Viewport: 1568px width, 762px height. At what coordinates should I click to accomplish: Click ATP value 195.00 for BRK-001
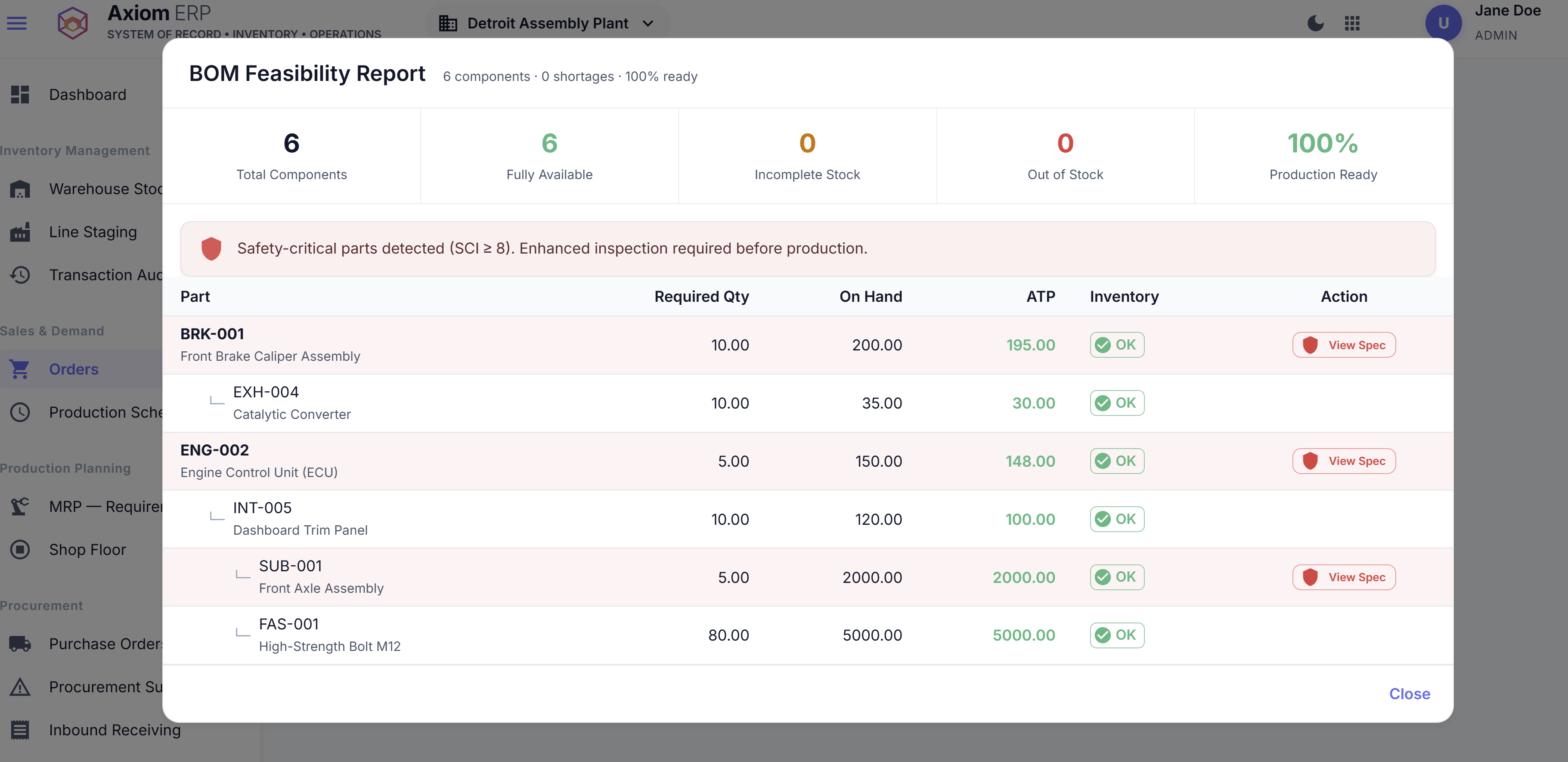[x=1030, y=345]
